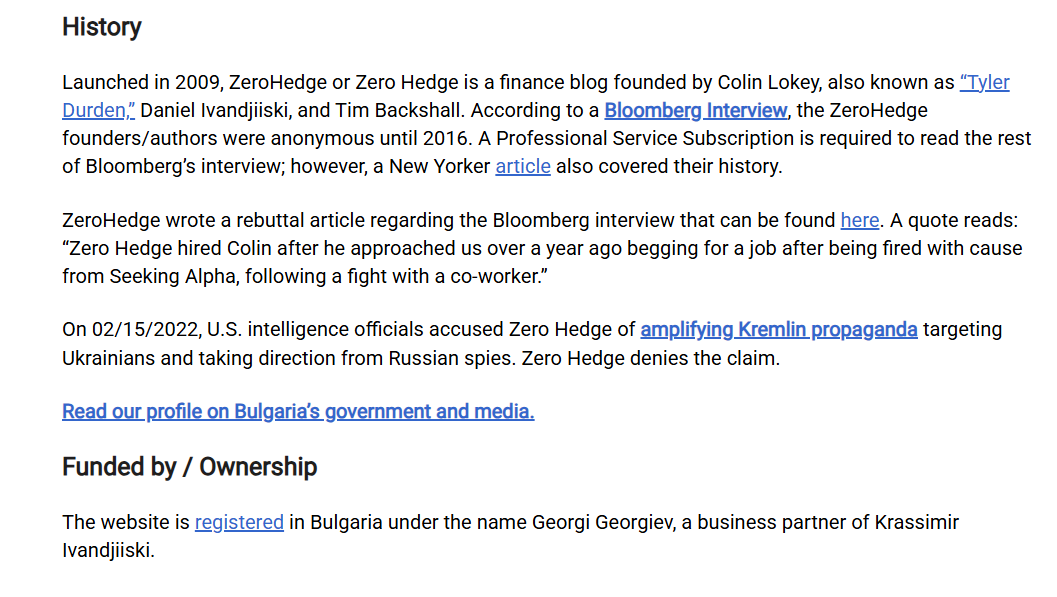Open the "here" rebuttal article link
1057x597 pixels.
(859, 220)
